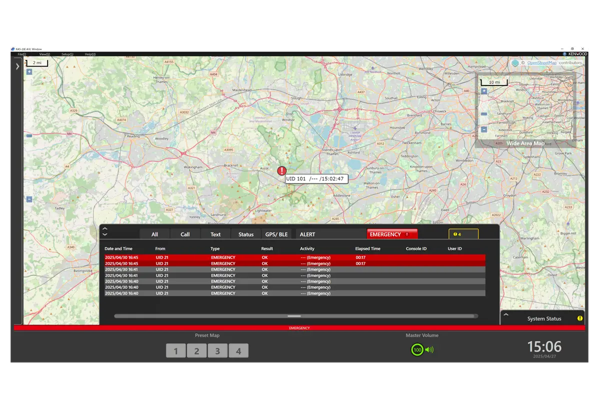Screen dimensions: 600x410
Task: Click the System Status warning icon
Action: [580, 318]
